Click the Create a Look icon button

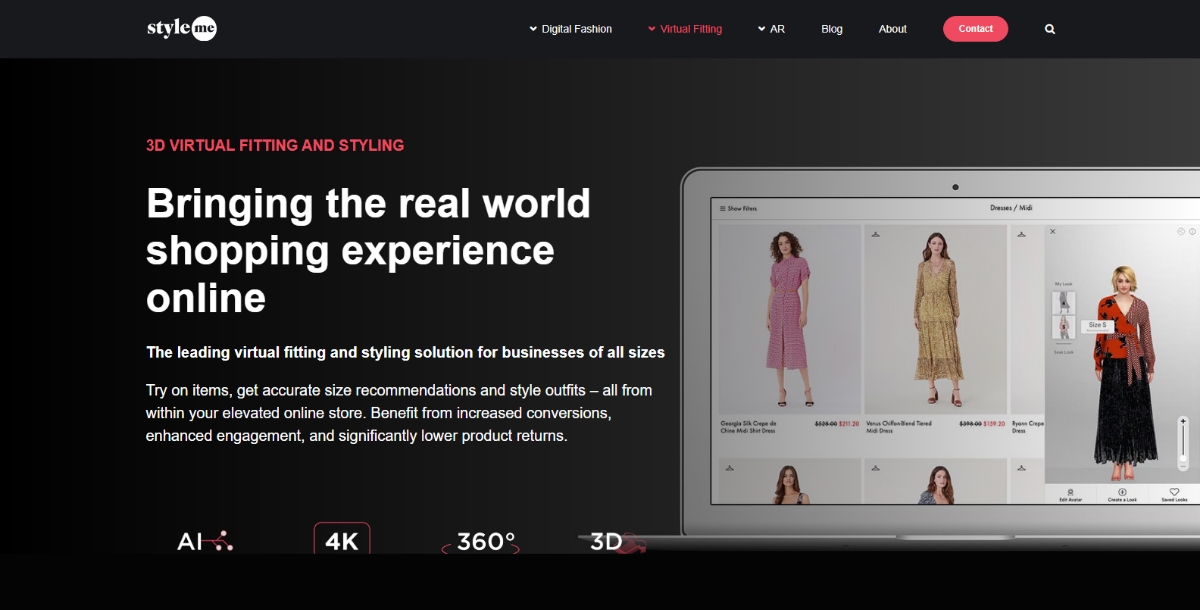[x=1122, y=494]
